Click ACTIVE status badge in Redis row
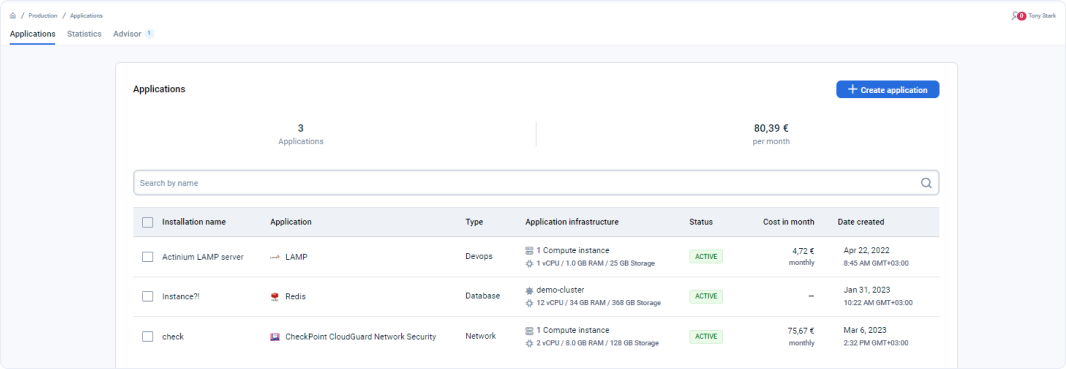Screen dimensions: 1066x369 [706, 297]
